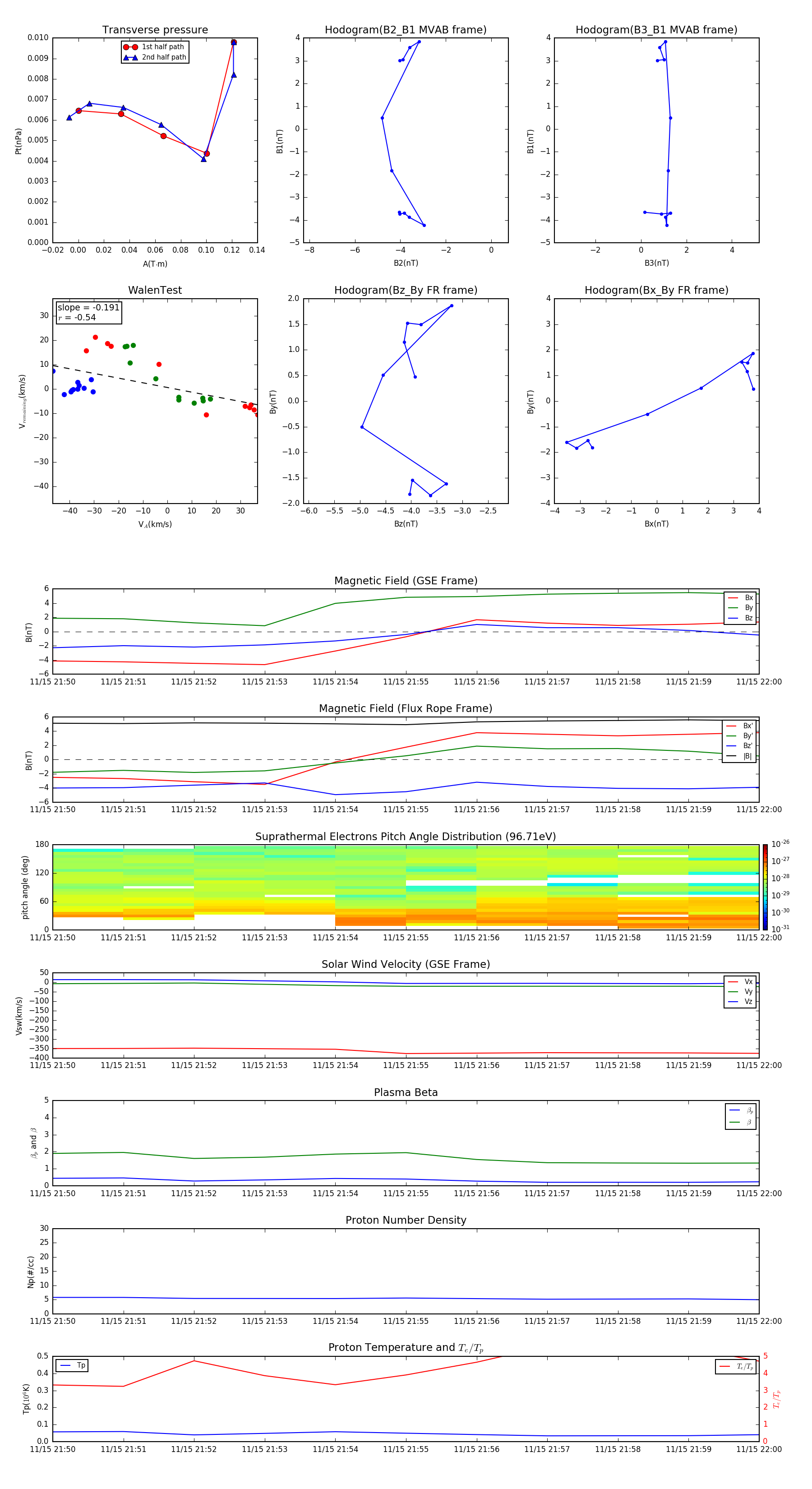812x1489 pixels.
Task: Click the '11/15 22:00' tick under proton temperature plot
Action: pyautogui.click(x=759, y=1450)
